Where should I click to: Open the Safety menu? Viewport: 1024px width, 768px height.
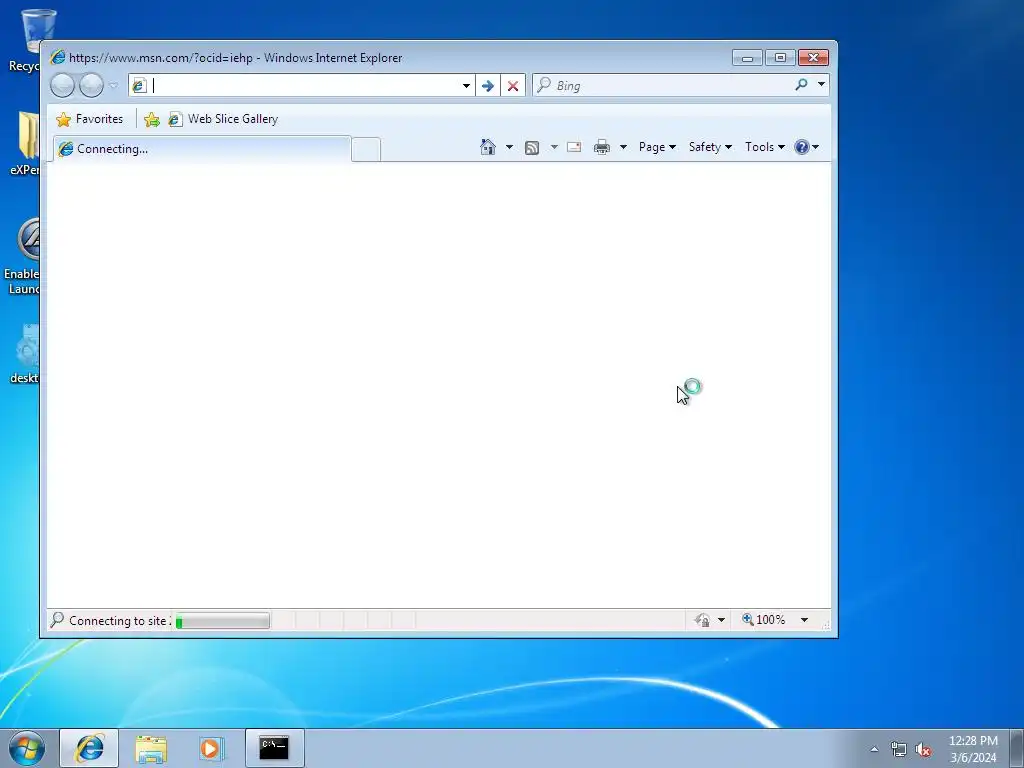coord(710,147)
